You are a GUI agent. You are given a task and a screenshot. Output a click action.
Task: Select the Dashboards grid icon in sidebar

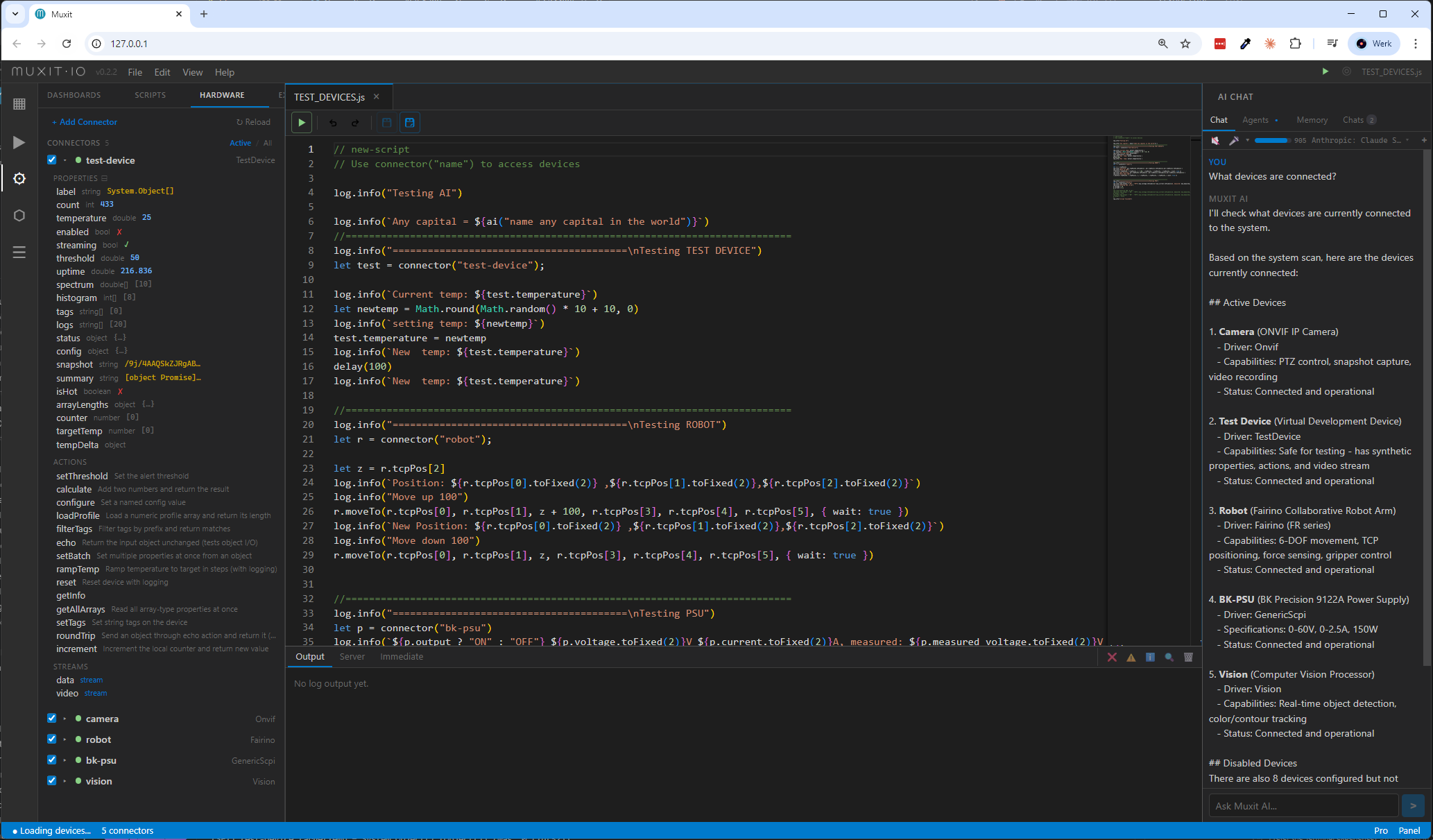click(x=19, y=104)
